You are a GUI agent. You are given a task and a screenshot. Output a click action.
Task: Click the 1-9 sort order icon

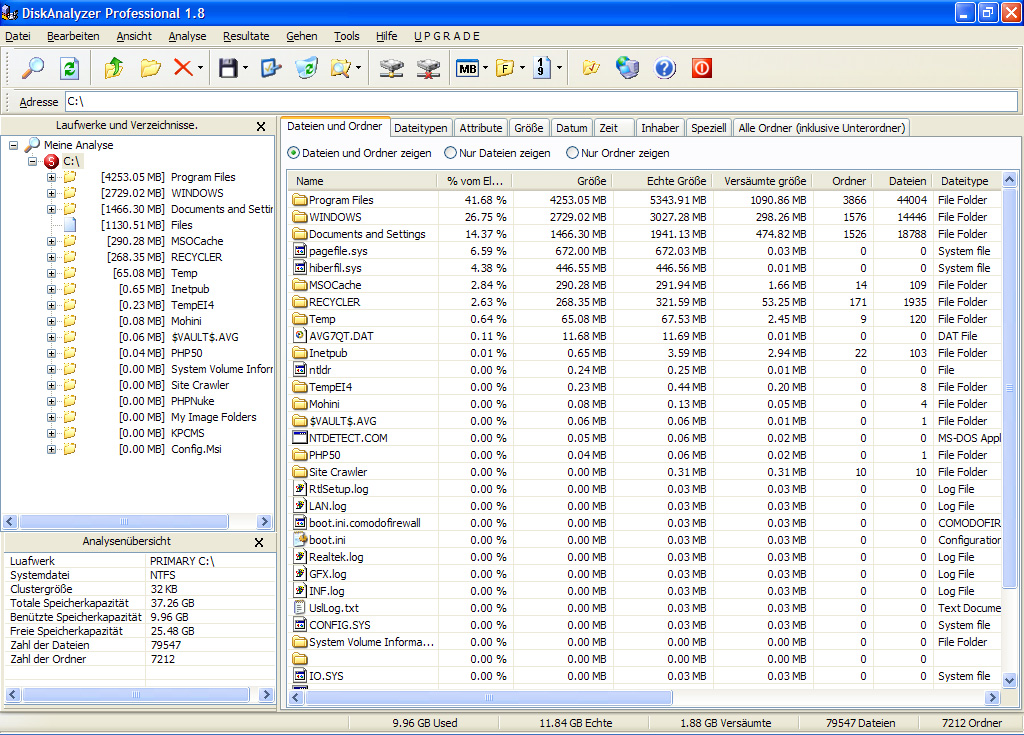tap(541, 68)
